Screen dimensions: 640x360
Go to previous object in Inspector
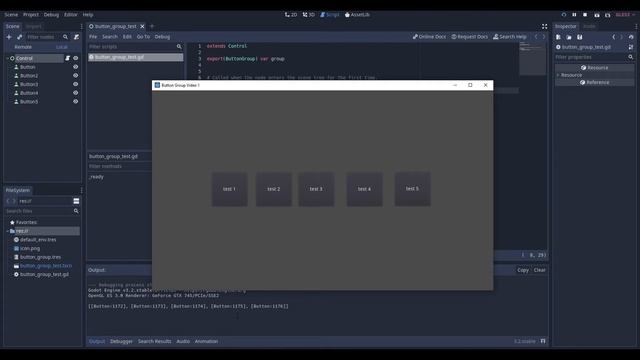pos(613,37)
